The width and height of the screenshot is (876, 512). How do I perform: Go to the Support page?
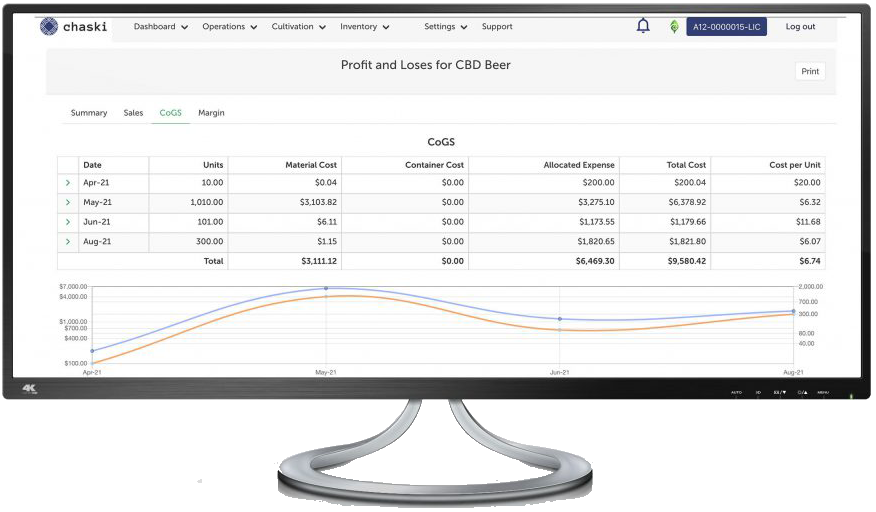(497, 27)
